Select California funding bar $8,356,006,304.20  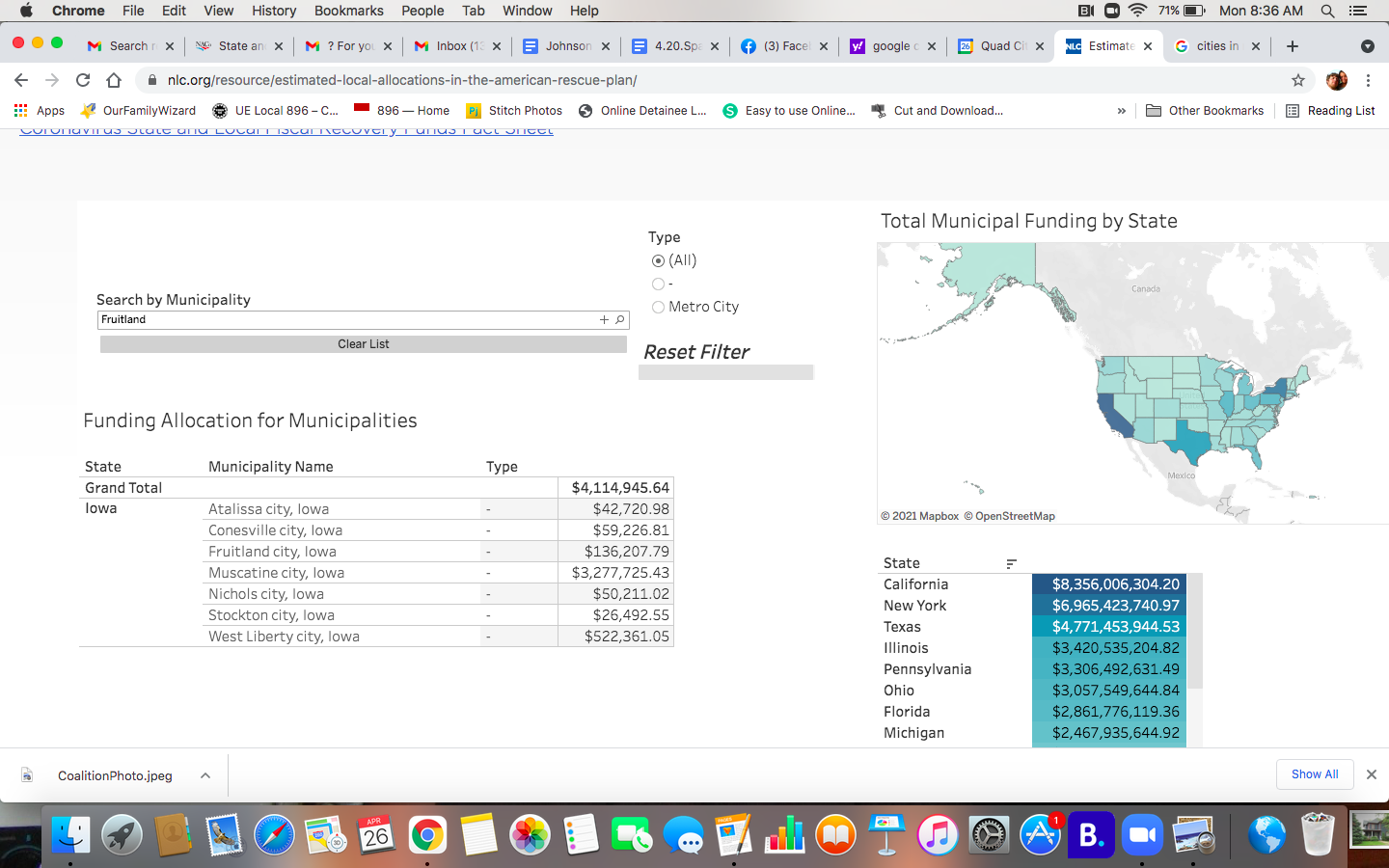(x=1109, y=584)
